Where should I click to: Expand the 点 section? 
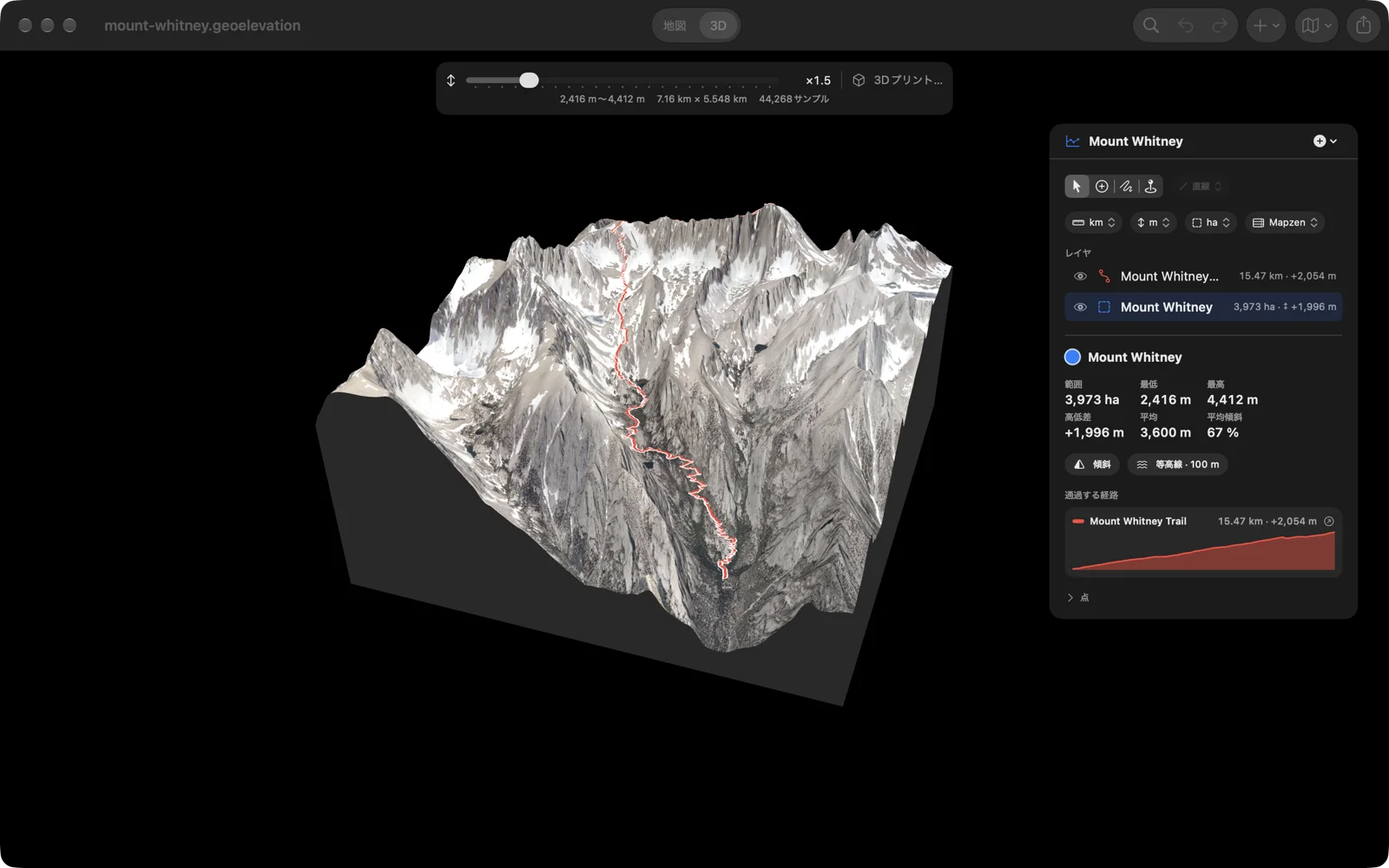pos(1077,597)
